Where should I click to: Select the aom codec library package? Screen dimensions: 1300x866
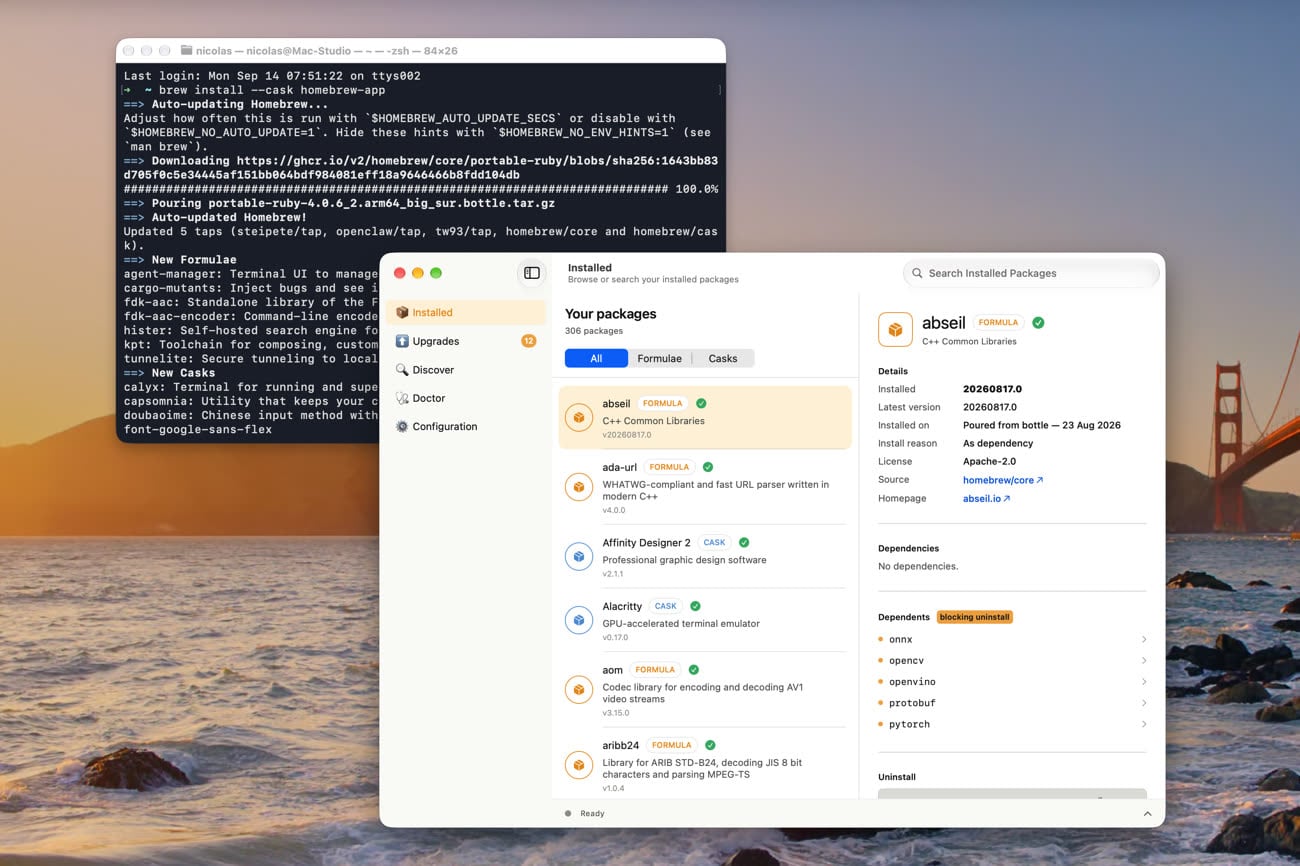coord(705,690)
